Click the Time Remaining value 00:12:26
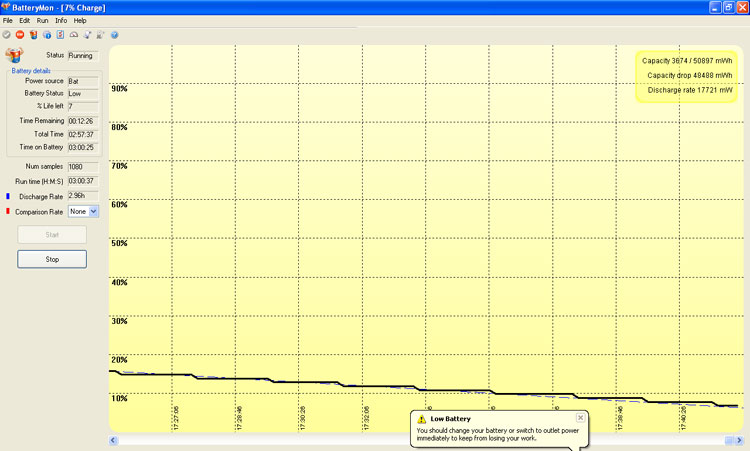The height and width of the screenshot is (451, 750). click(x=83, y=121)
